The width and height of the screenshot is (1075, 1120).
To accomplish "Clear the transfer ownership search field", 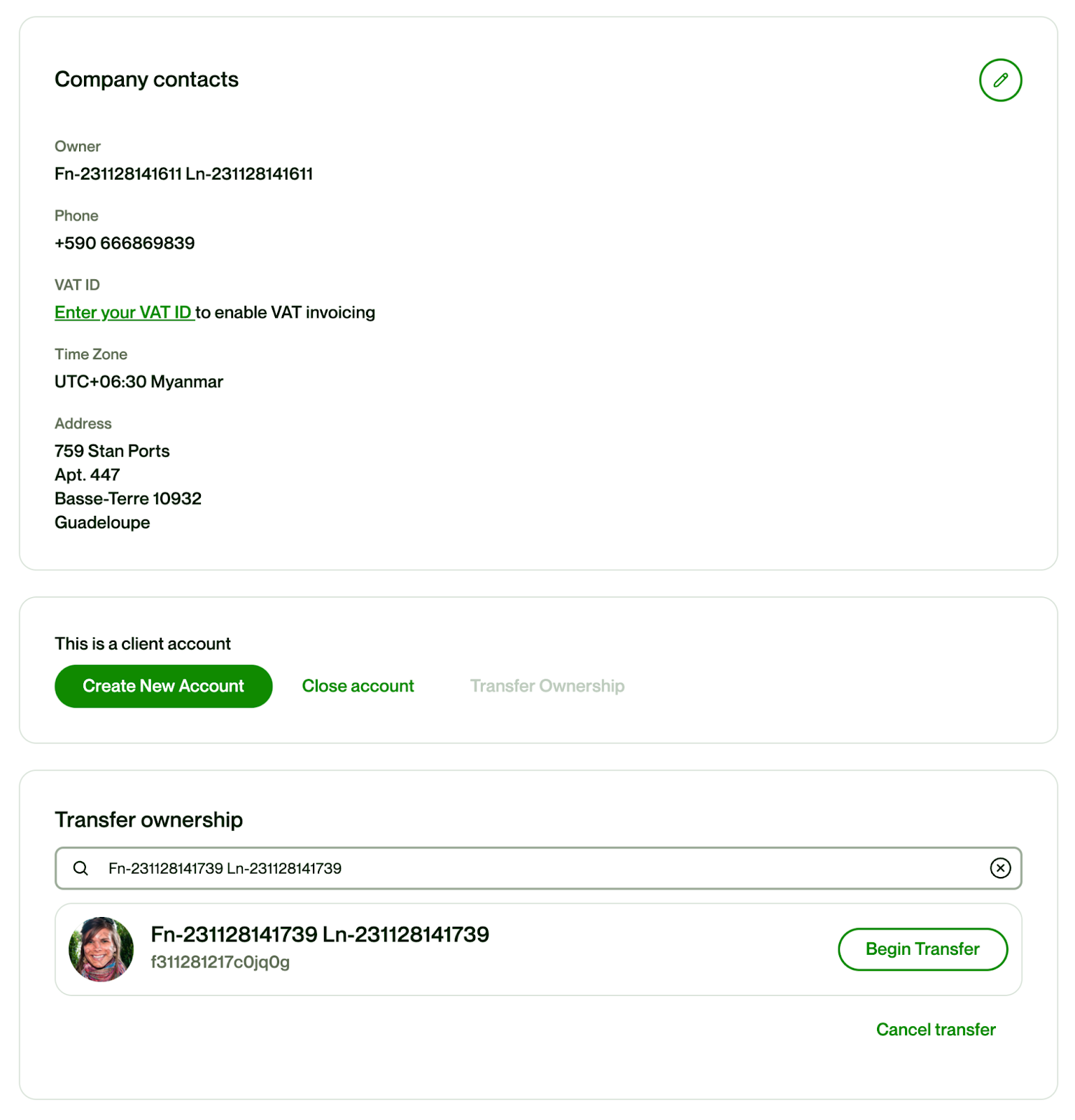I will [1000, 868].
